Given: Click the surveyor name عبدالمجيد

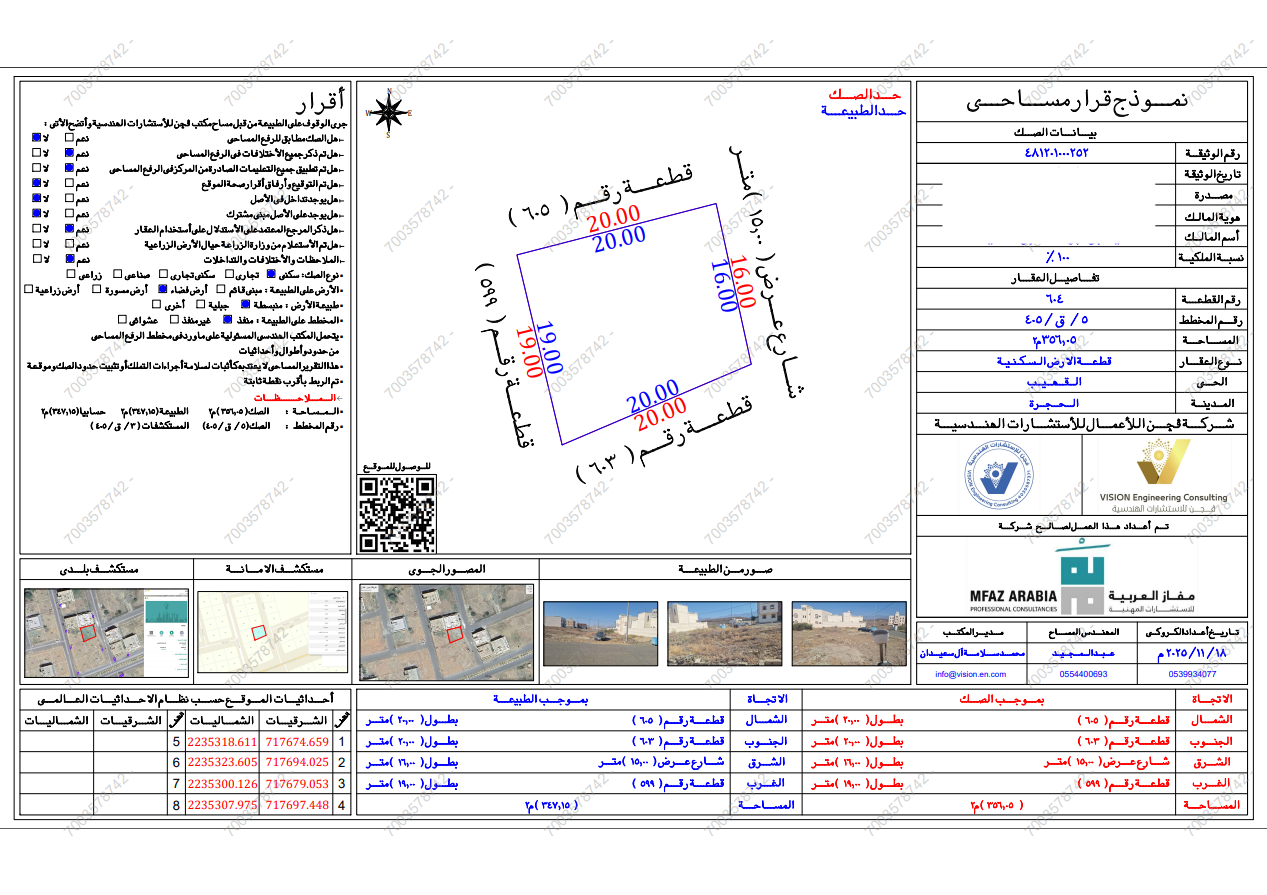Looking at the screenshot, I should pos(1084,653).
